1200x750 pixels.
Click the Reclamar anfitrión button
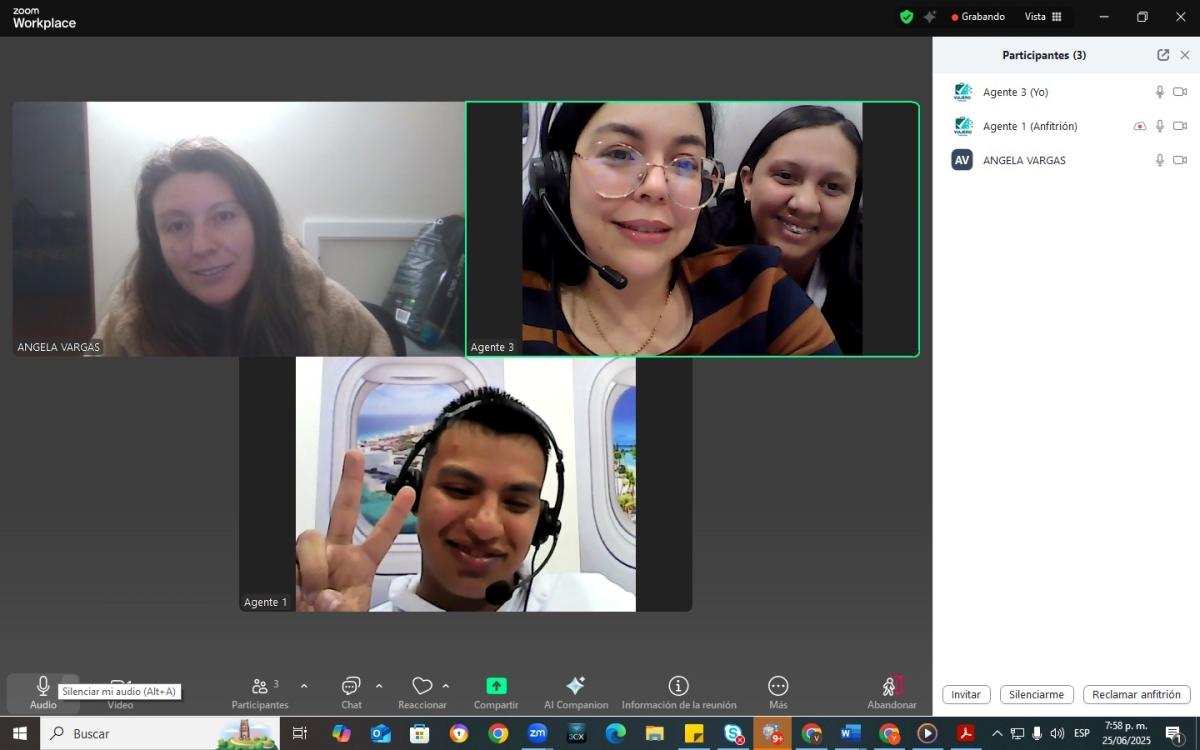(x=1136, y=694)
